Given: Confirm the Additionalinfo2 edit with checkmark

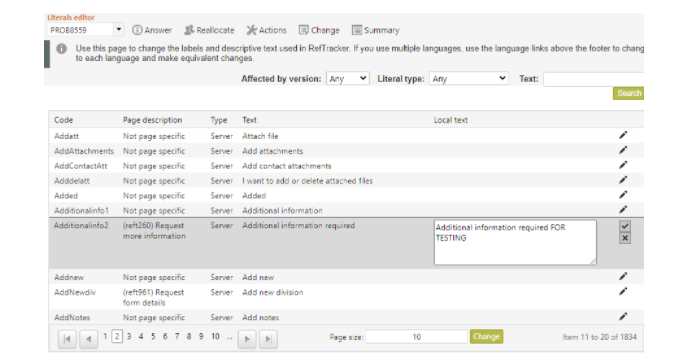Looking at the screenshot, I should (625, 226).
